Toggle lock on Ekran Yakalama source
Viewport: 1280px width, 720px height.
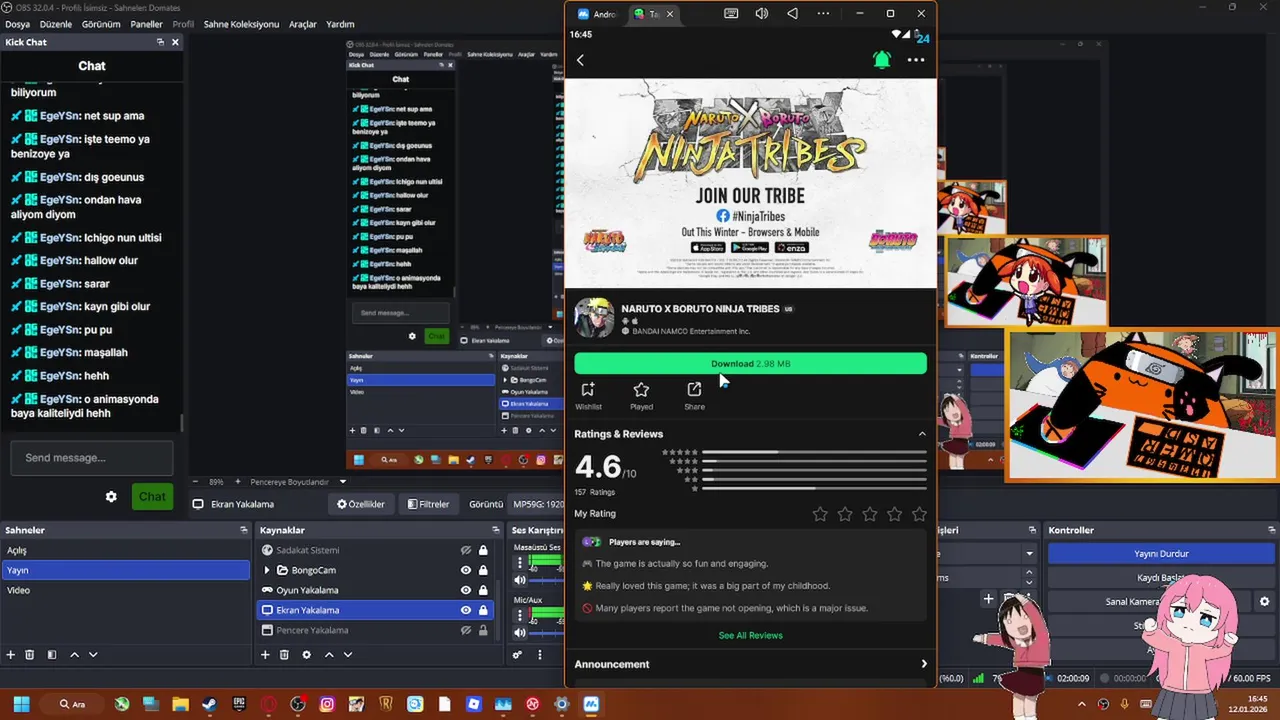(x=483, y=610)
